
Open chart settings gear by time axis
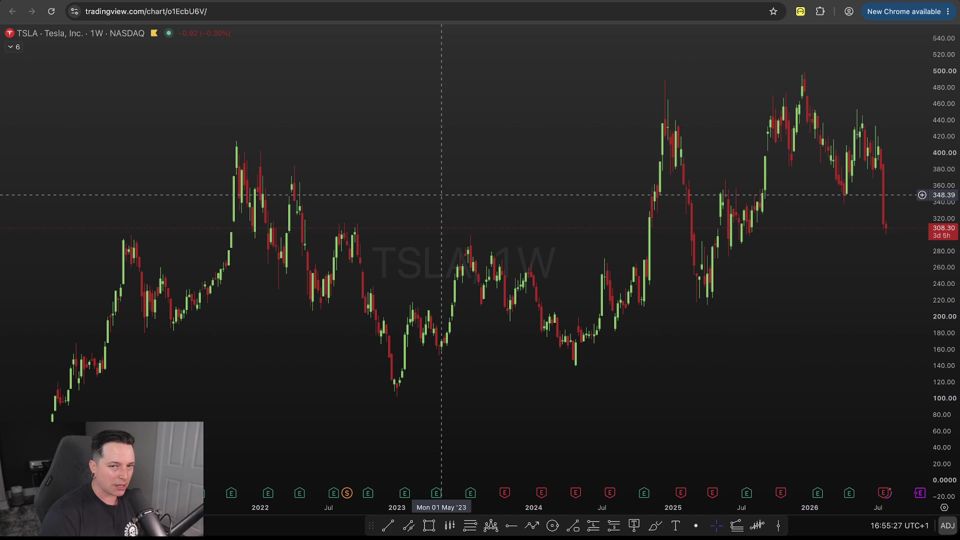coord(944,507)
